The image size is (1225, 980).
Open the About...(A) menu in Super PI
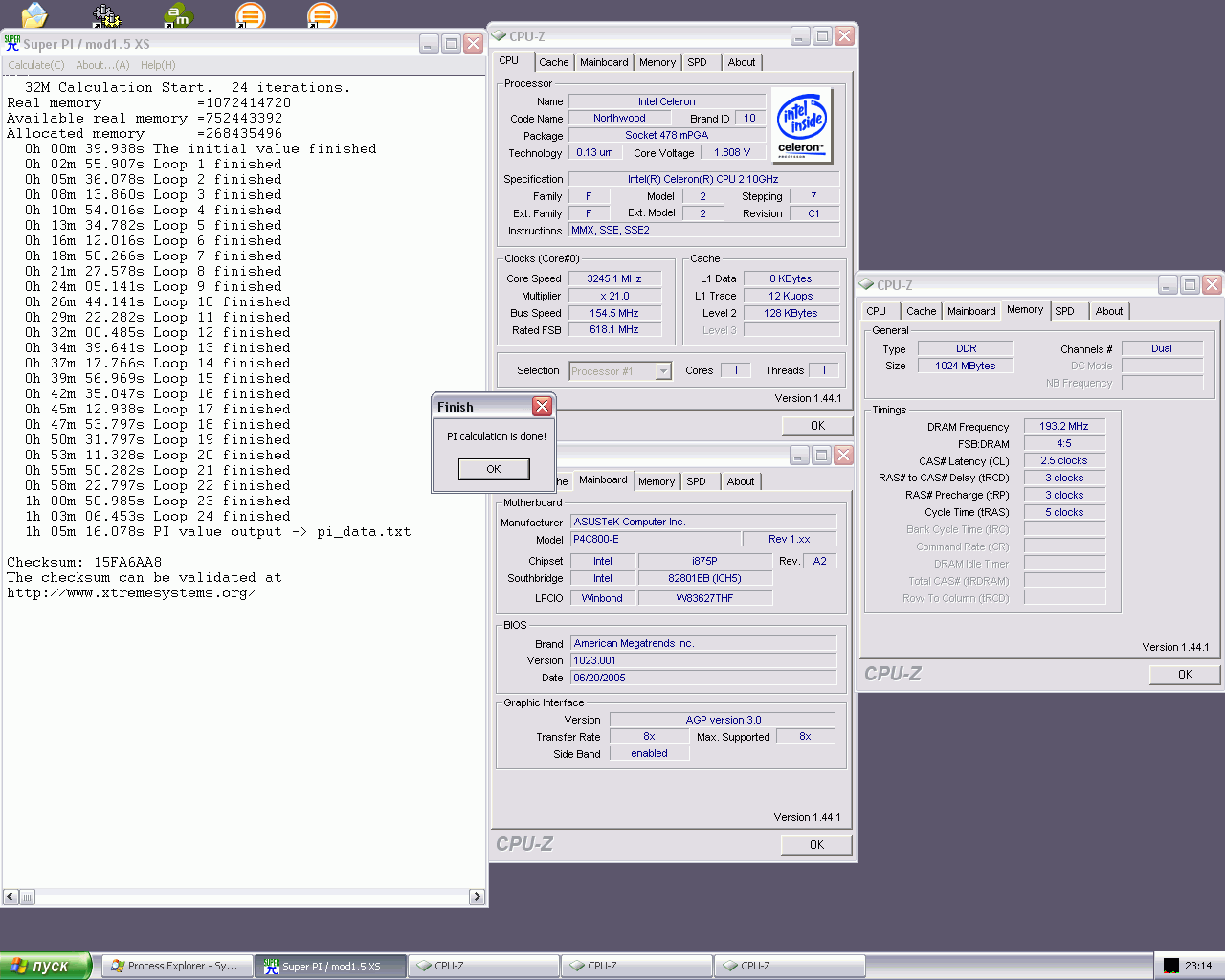102,65
